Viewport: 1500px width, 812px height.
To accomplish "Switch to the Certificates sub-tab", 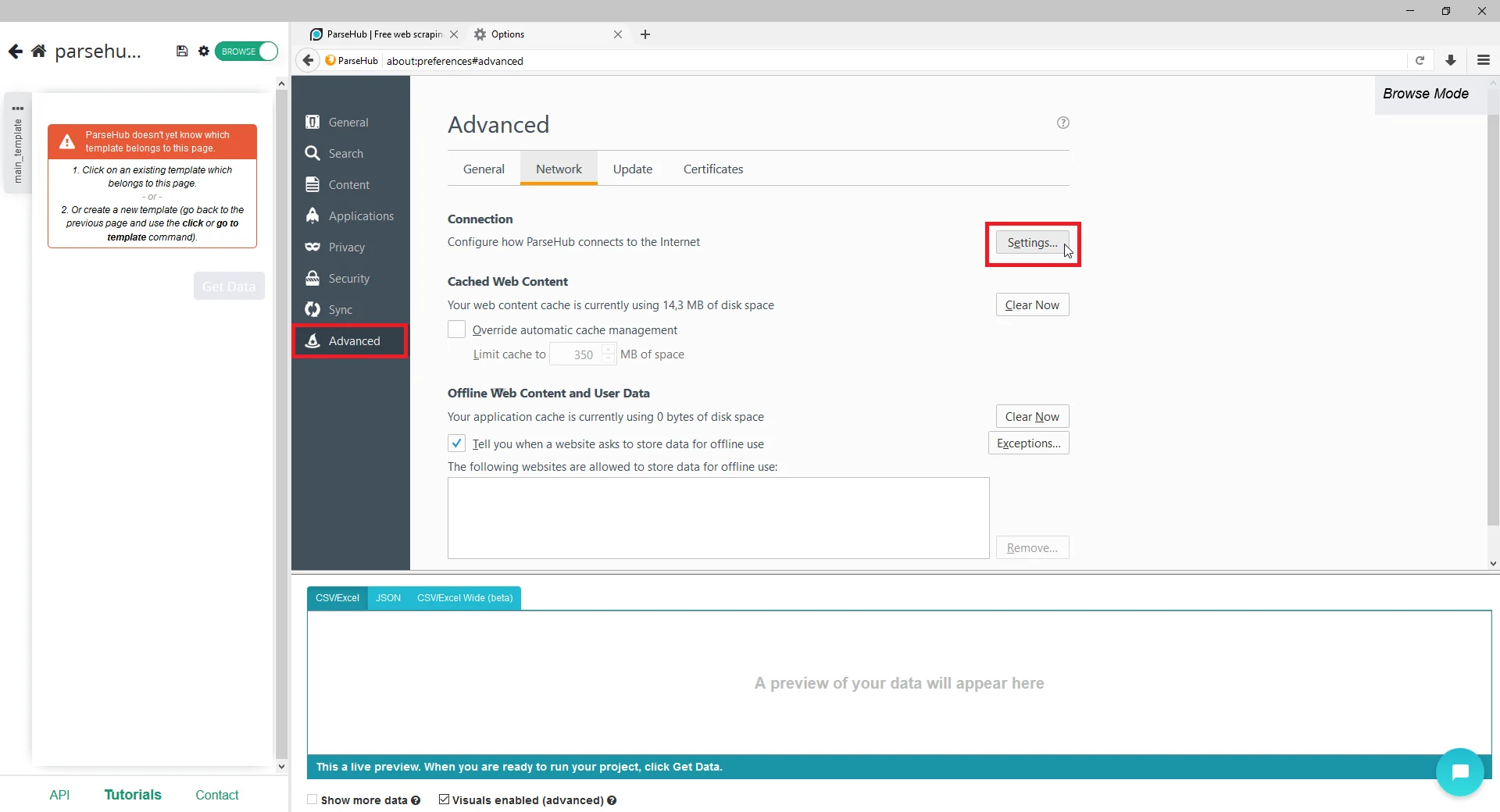I will pyautogui.click(x=713, y=169).
